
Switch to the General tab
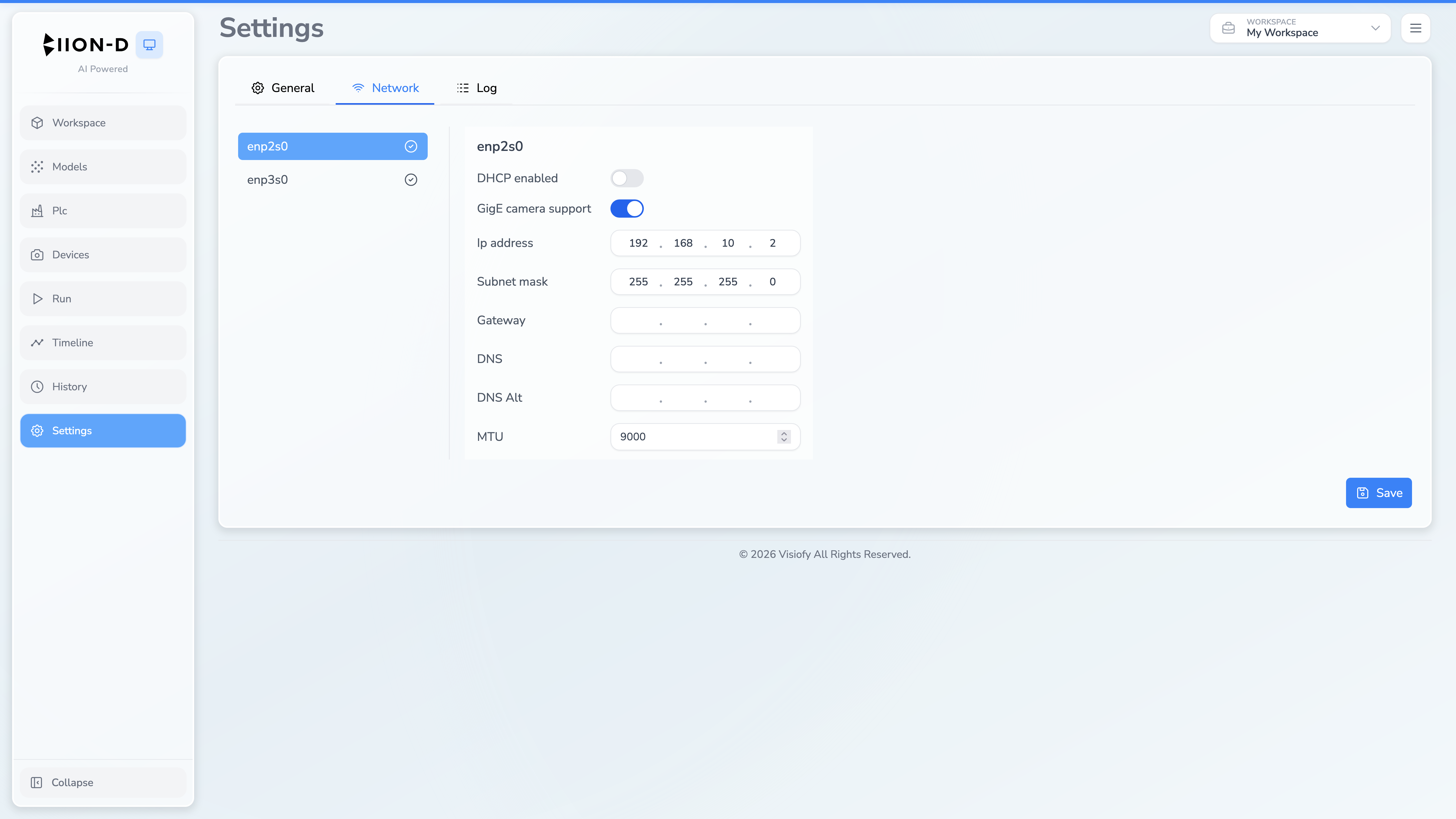click(x=283, y=88)
